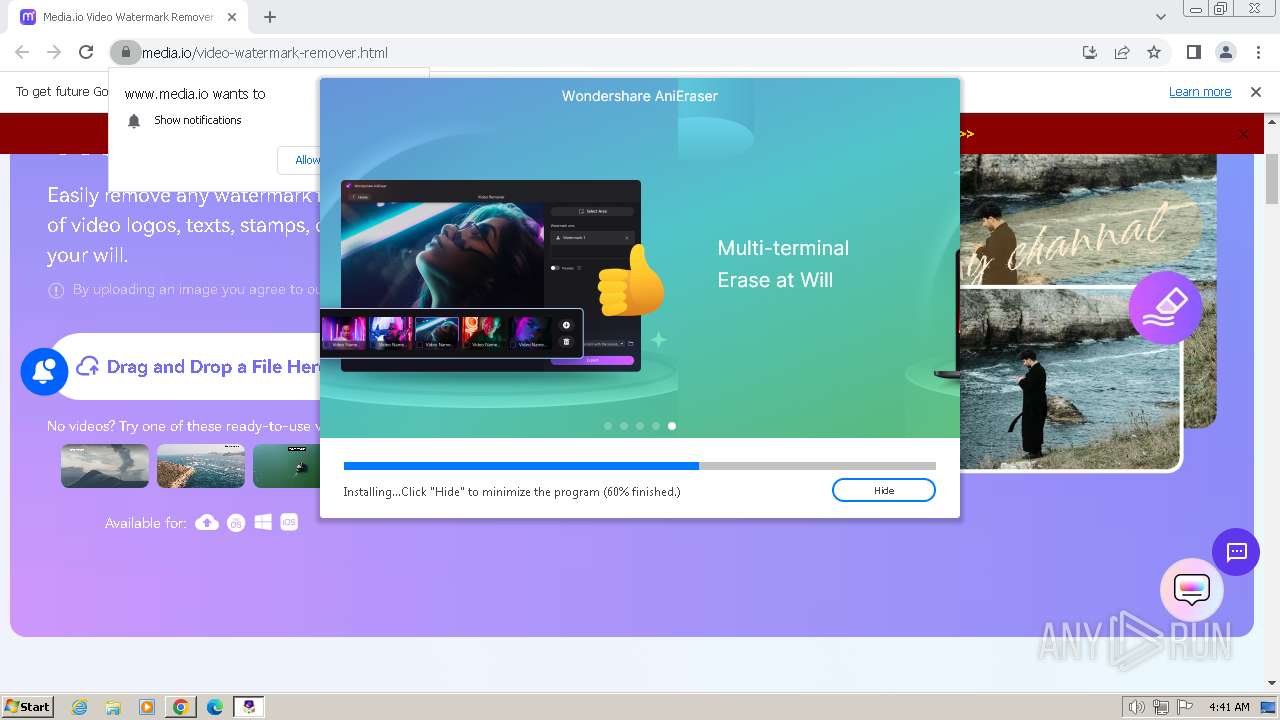This screenshot has width=1280, height=720.
Task: Install the app via address bar icon
Action: point(1090,52)
